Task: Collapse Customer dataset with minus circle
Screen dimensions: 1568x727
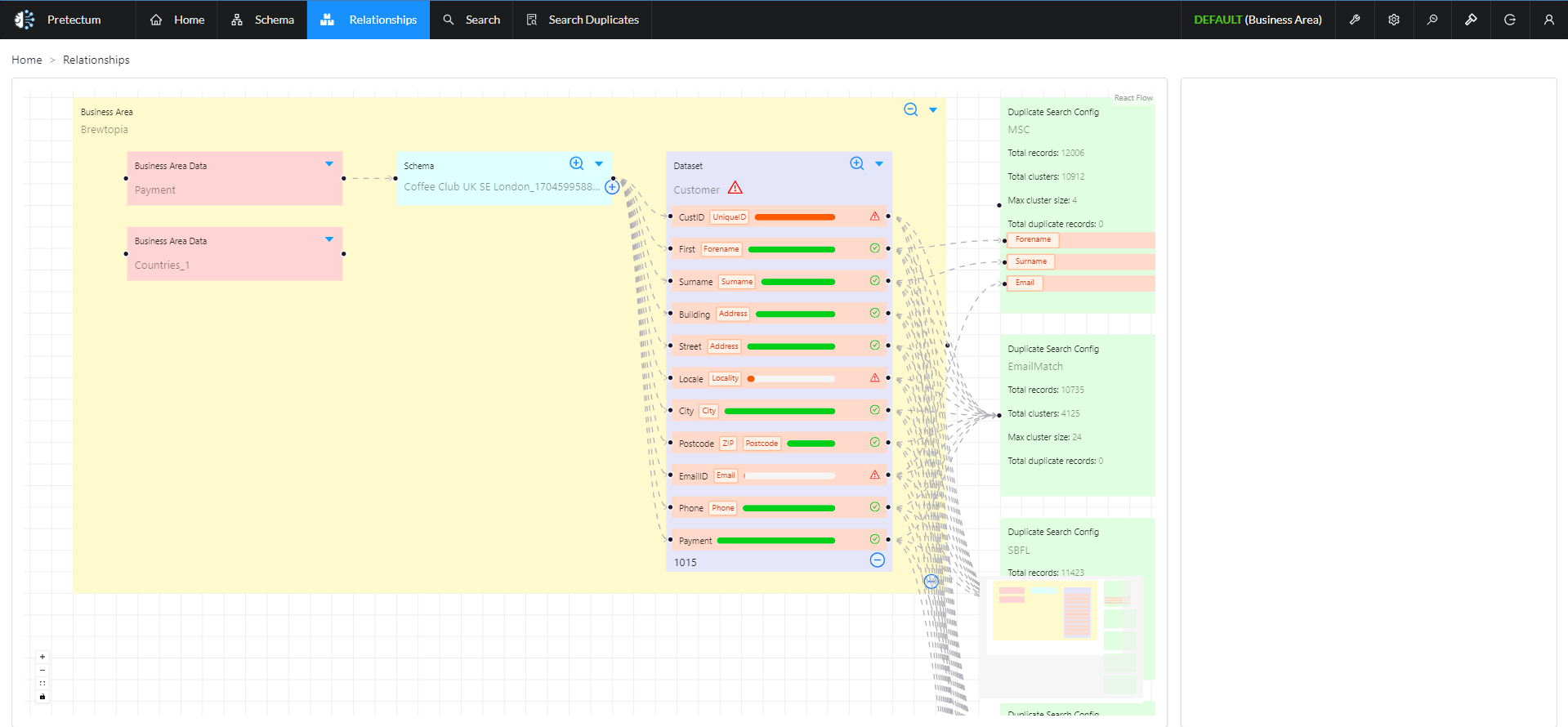Action: [877, 560]
